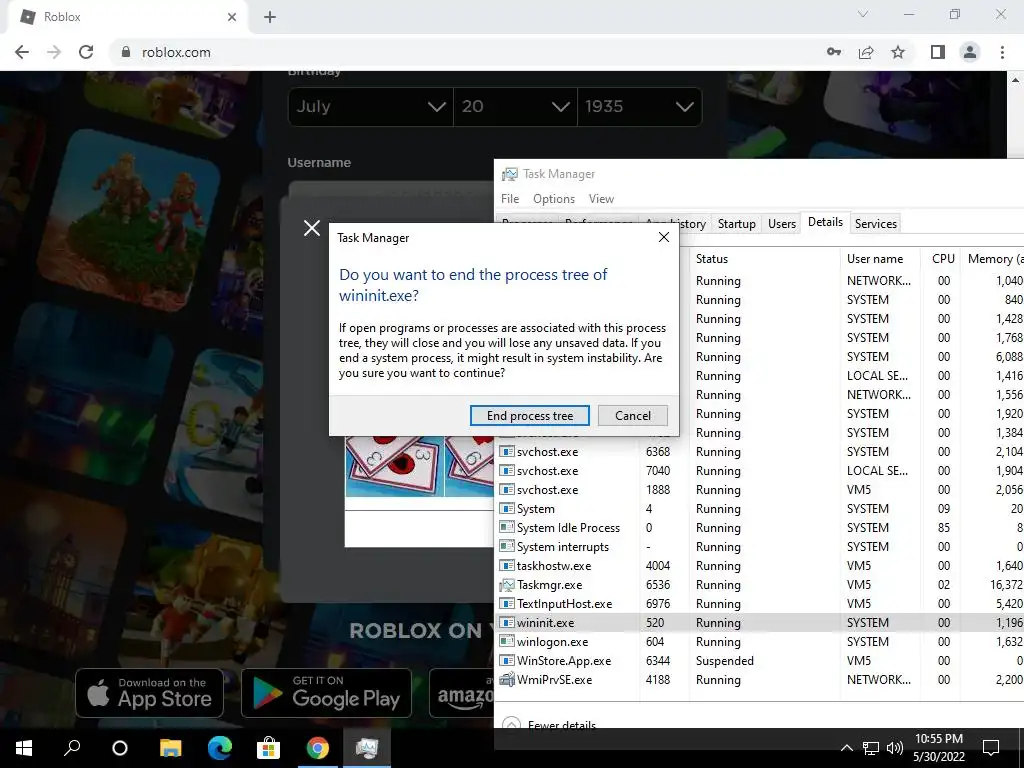Select the wininit.exe process row
The image size is (1024, 768).
761,622
